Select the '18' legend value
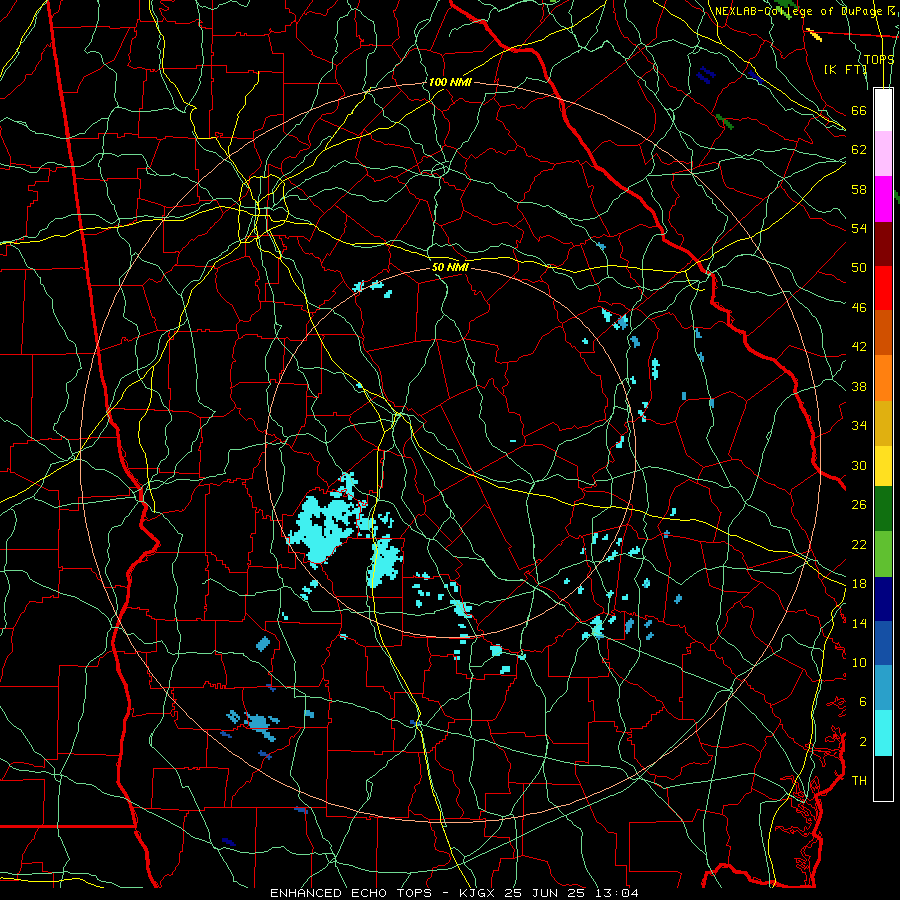This screenshot has width=900, height=900. (x=859, y=584)
